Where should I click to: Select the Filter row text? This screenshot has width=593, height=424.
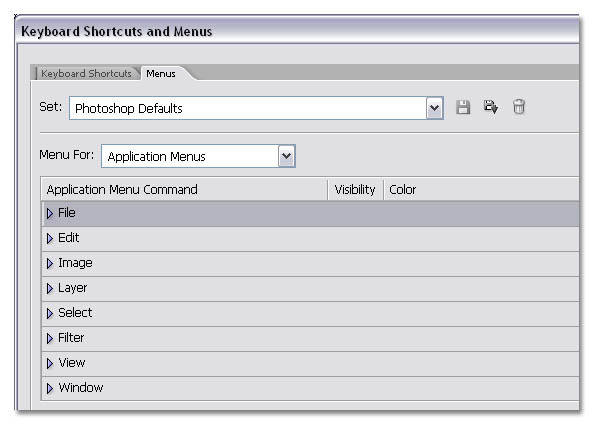point(71,337)
